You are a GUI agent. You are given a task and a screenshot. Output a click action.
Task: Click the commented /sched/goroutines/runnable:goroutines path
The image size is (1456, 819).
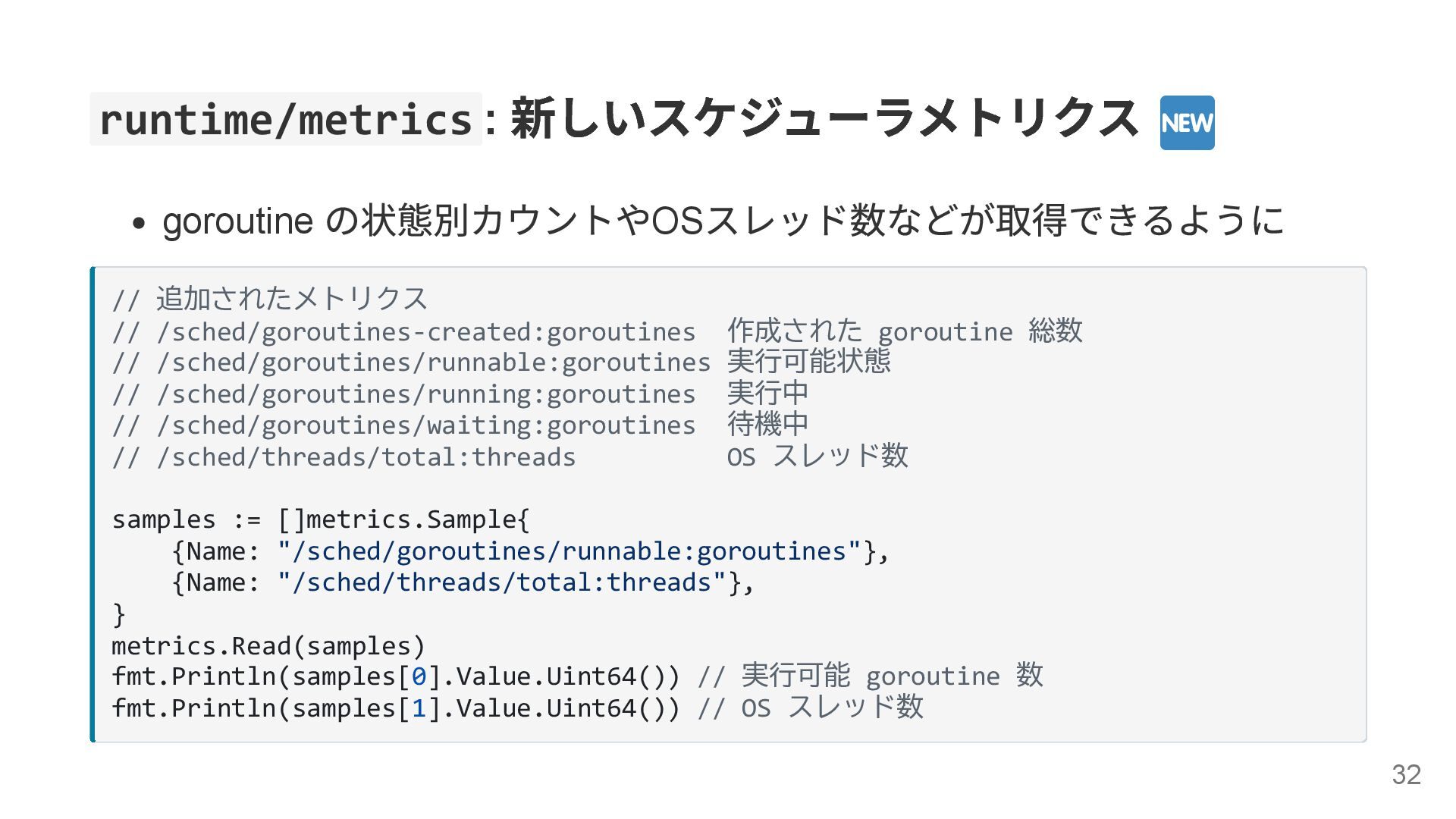[433, 363]
